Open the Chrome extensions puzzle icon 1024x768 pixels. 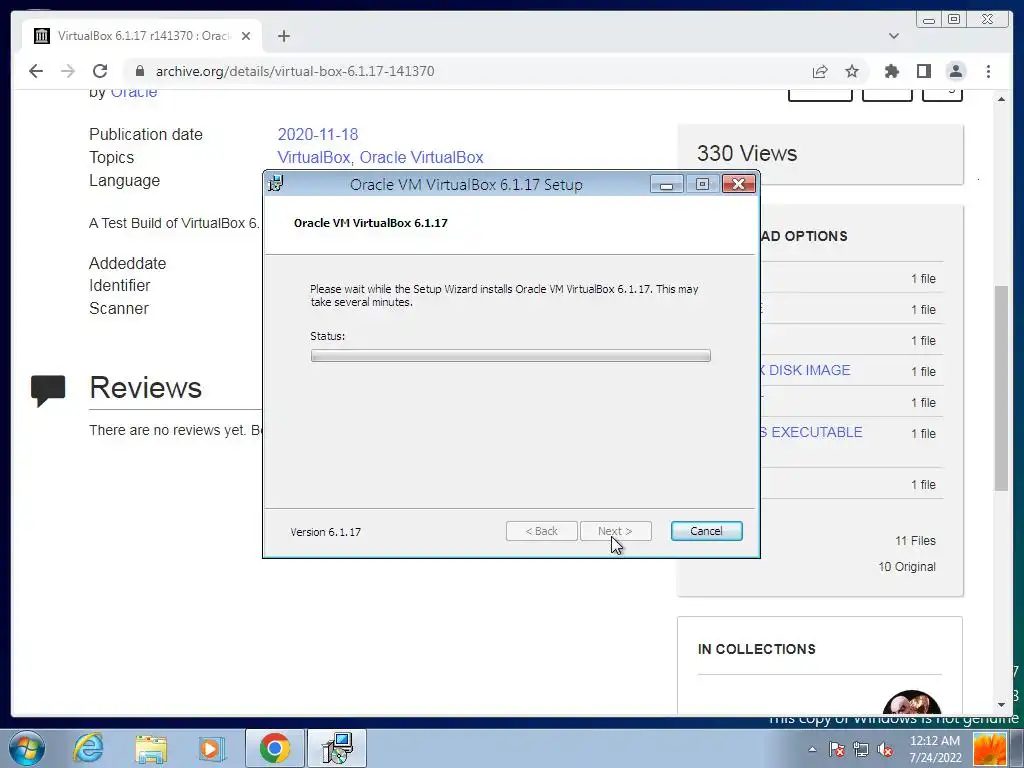point(891,71)
